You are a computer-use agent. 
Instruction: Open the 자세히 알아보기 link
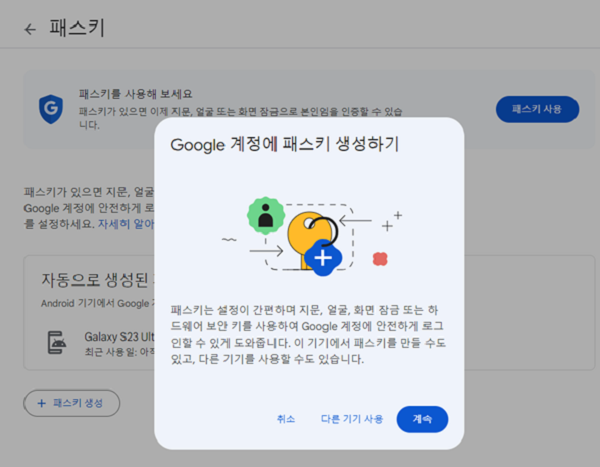[126, 224]
